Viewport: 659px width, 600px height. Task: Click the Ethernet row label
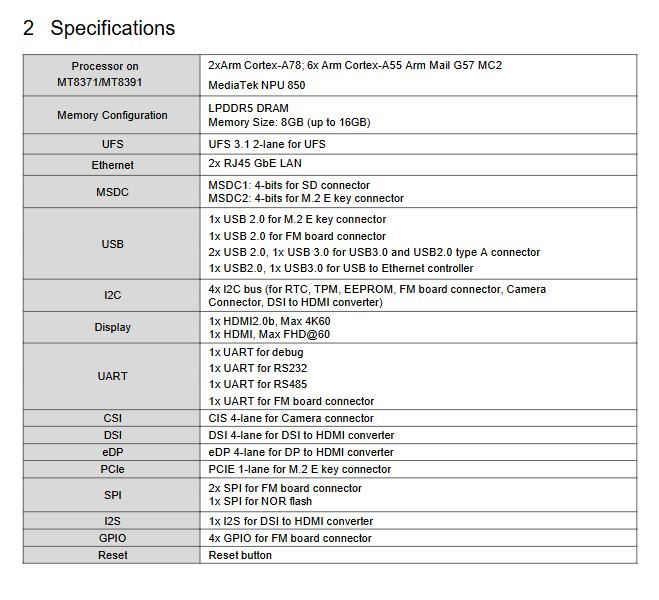[113, 165]
